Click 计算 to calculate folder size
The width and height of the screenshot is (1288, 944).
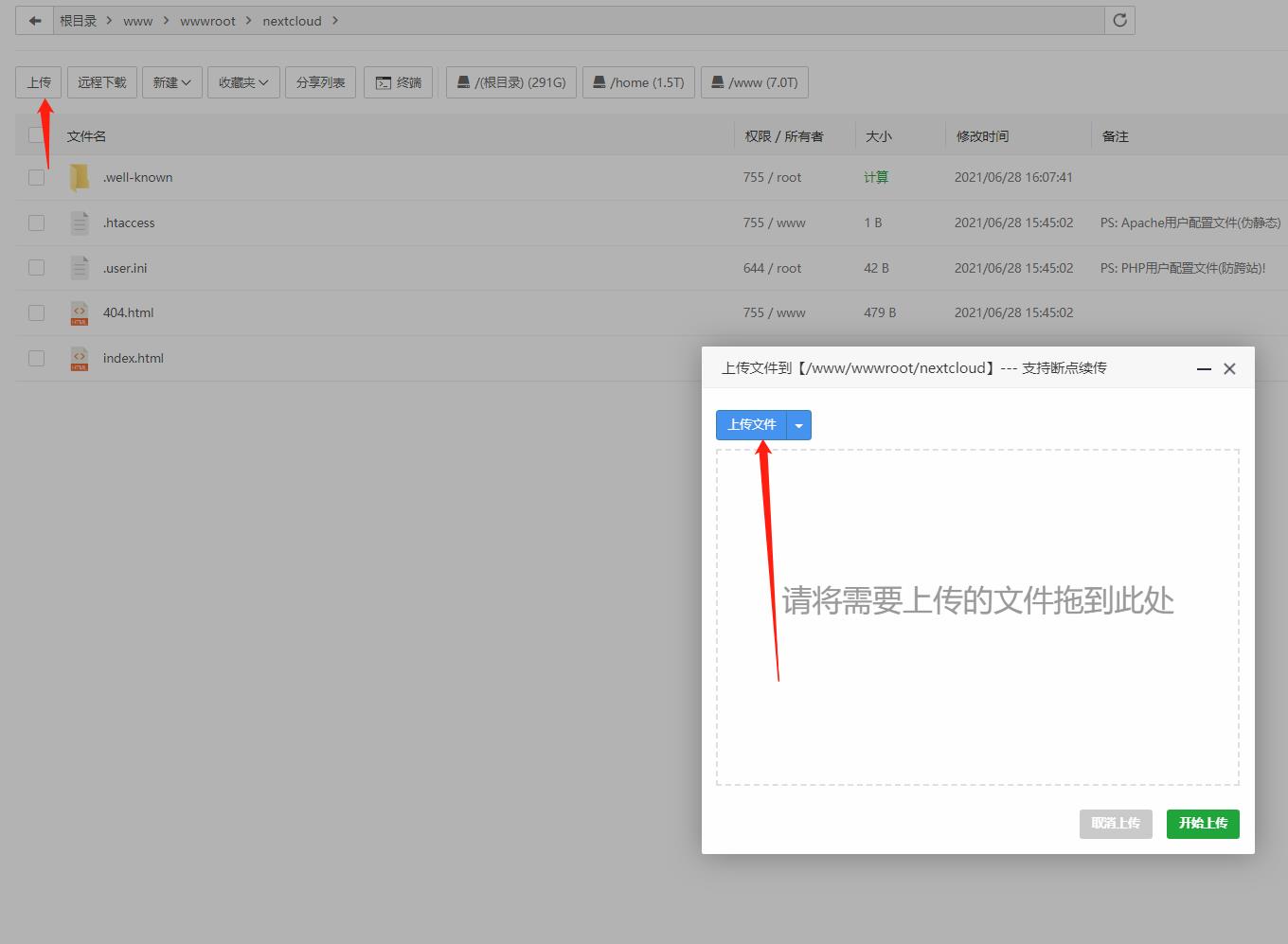tap(876, 177)
